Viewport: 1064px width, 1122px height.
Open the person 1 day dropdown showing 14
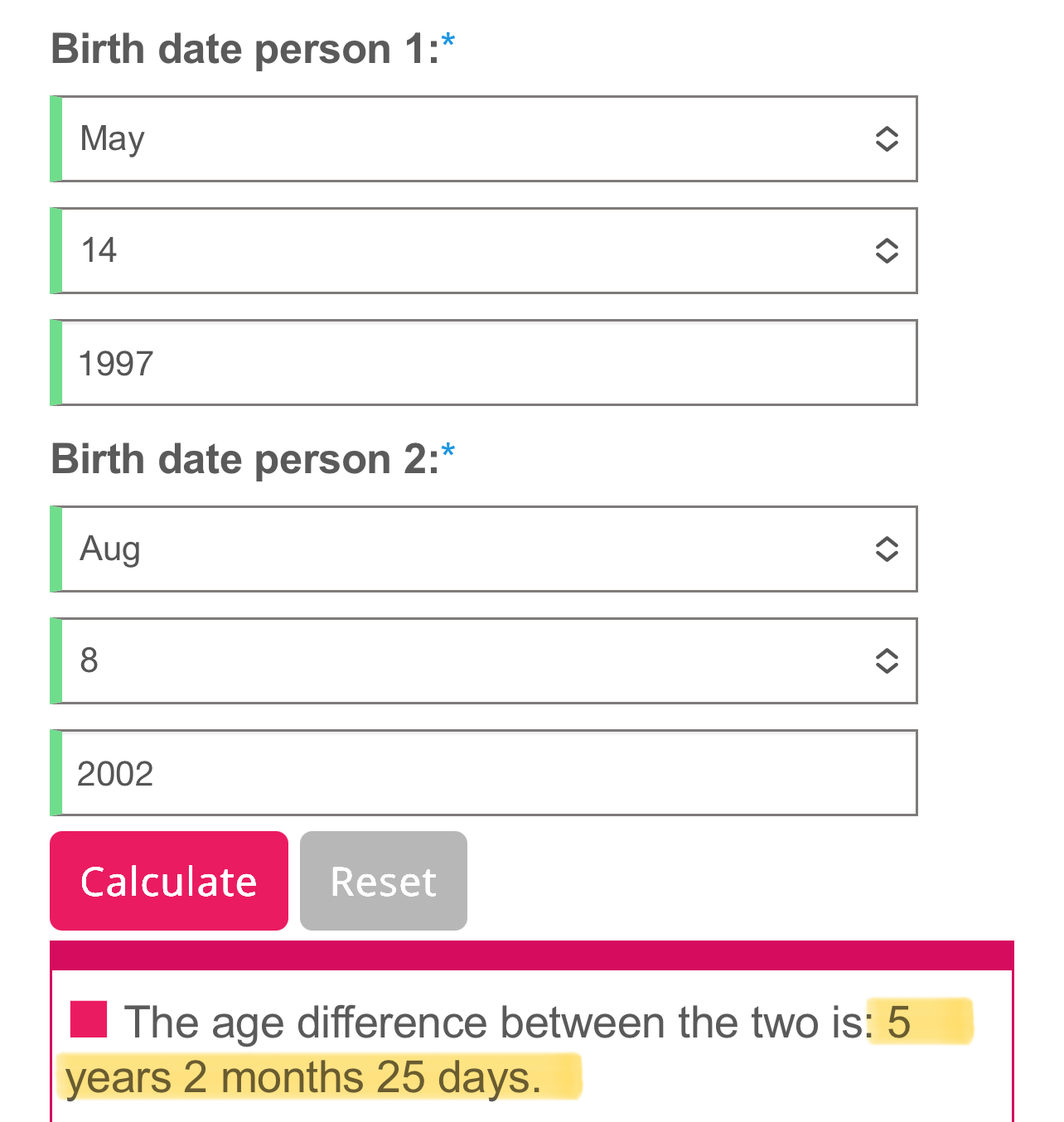pyautogui.click(x=464, y=250)
